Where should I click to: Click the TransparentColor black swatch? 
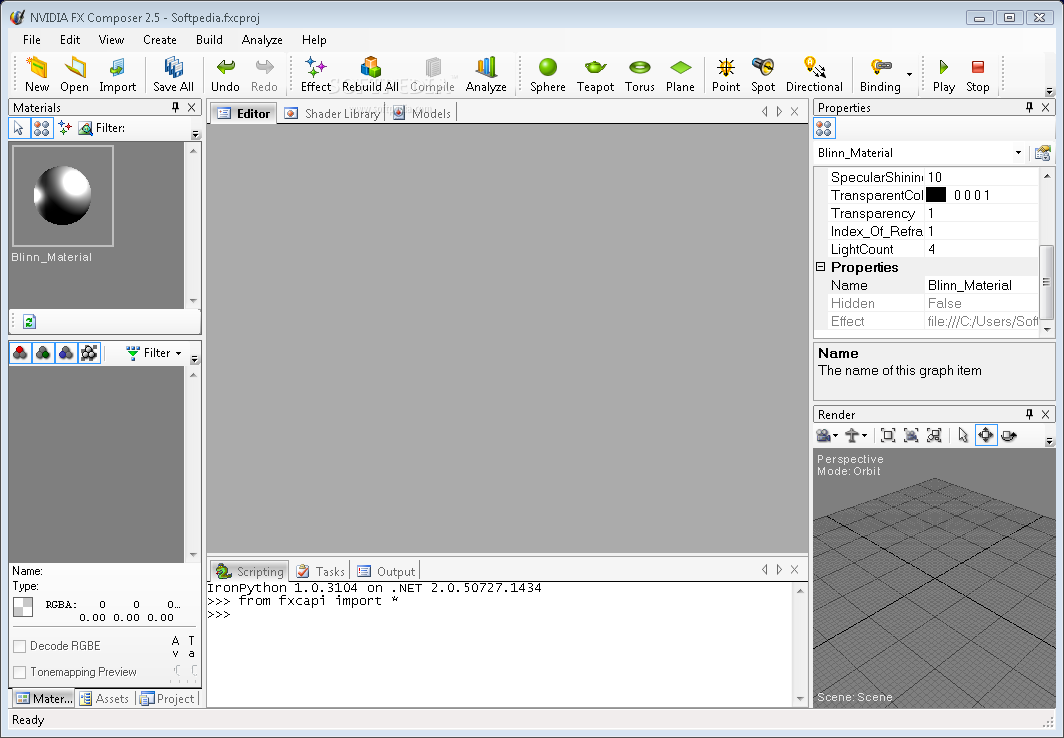pyautogui.click(x=936, y=195)
